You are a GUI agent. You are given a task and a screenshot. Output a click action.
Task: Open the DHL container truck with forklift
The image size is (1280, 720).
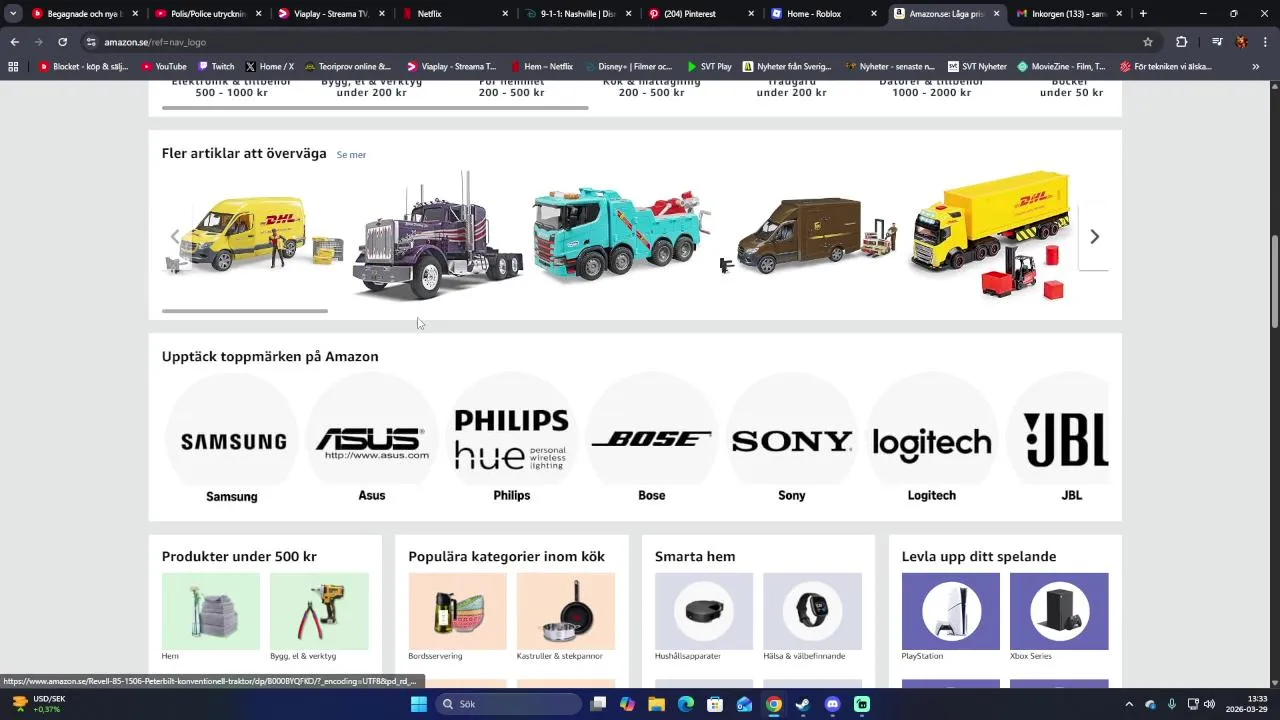(992, 236)
